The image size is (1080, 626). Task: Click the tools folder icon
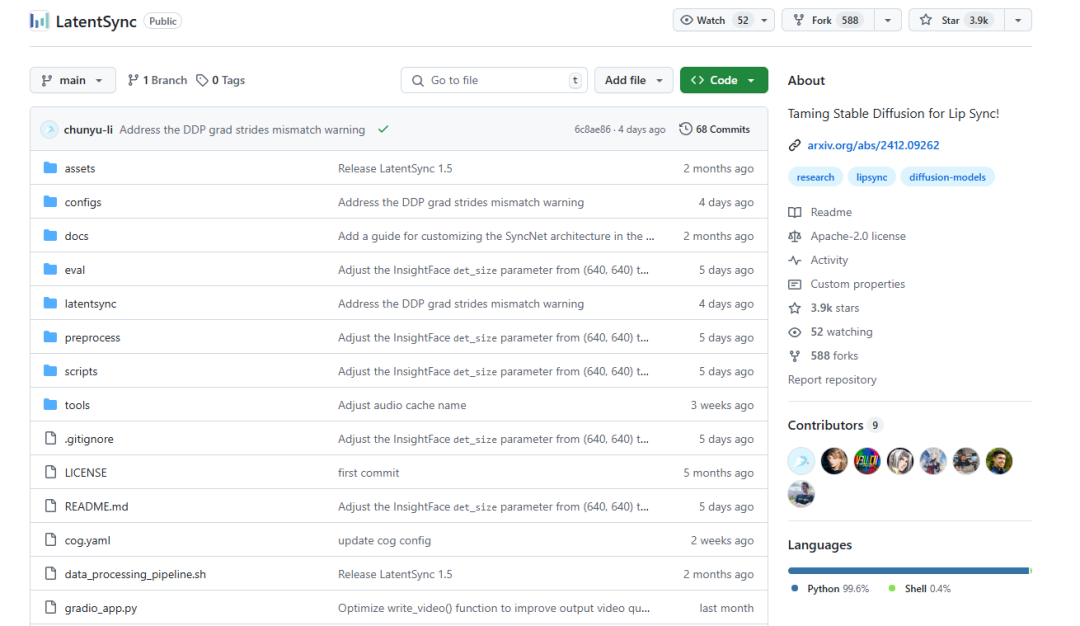(50, 404)
